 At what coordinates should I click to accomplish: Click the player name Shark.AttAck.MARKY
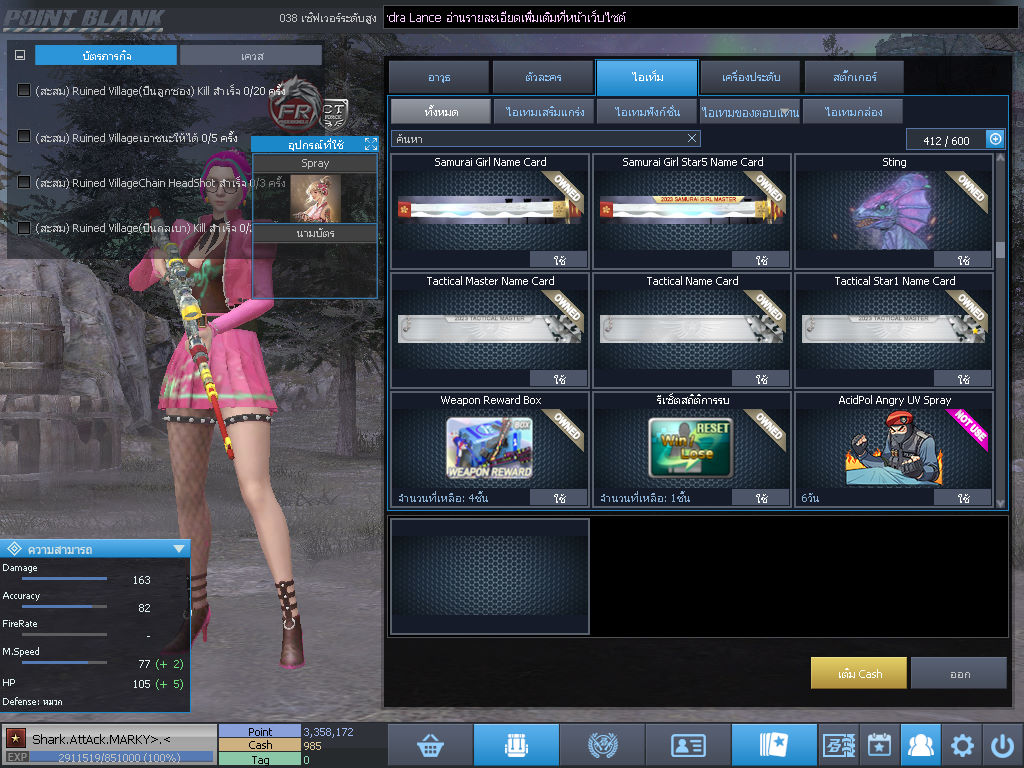point(101,739)
